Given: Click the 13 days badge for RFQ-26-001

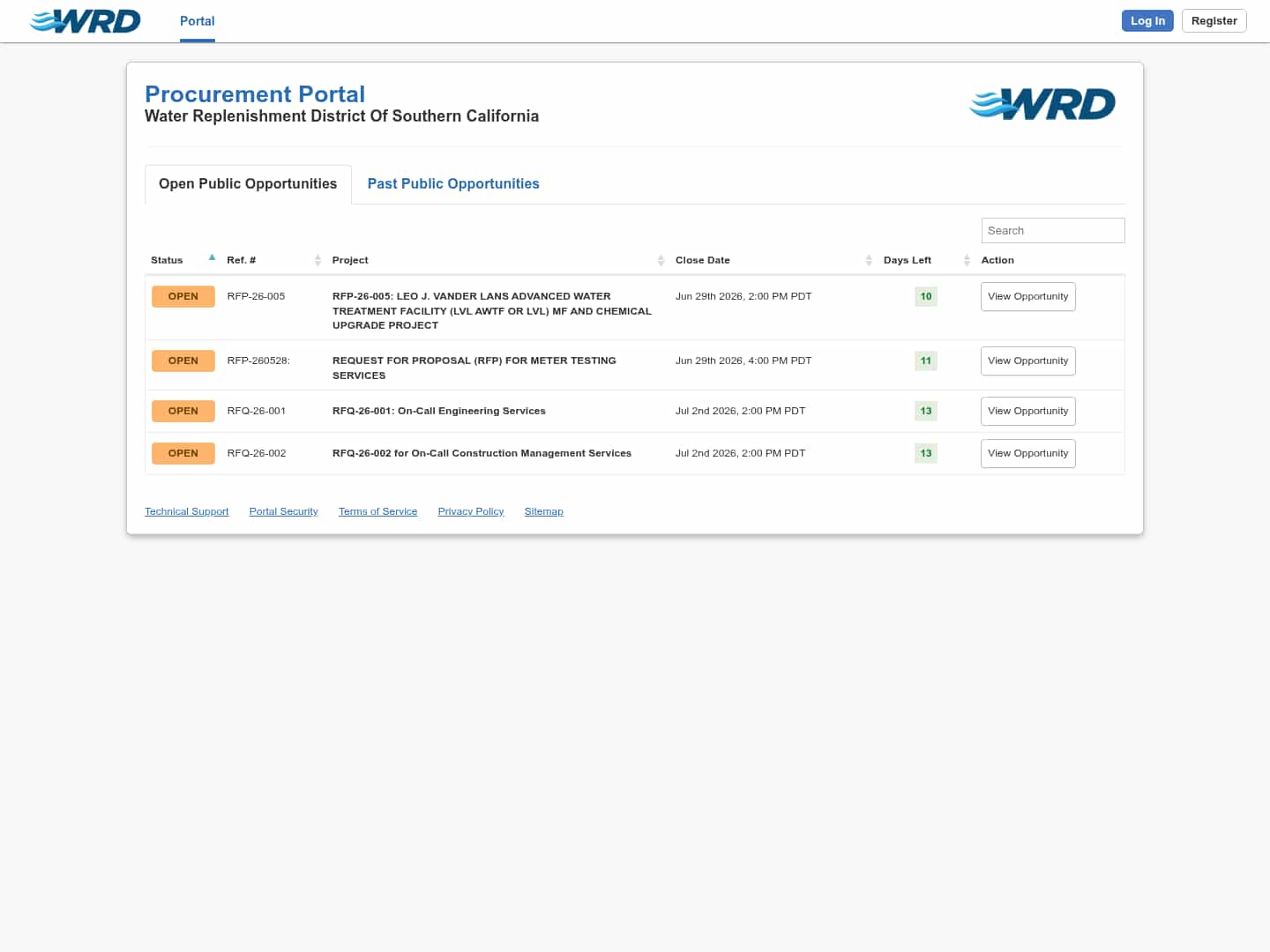Looking at the screenshot, I should click(926, 411).
